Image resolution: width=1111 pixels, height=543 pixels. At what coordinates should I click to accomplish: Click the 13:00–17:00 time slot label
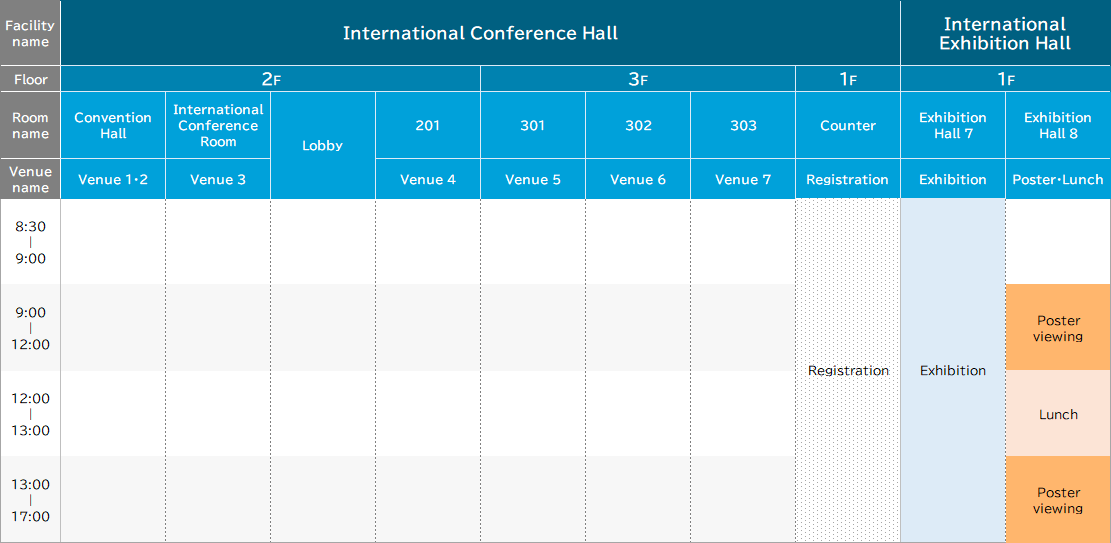(x=30, y=500)
